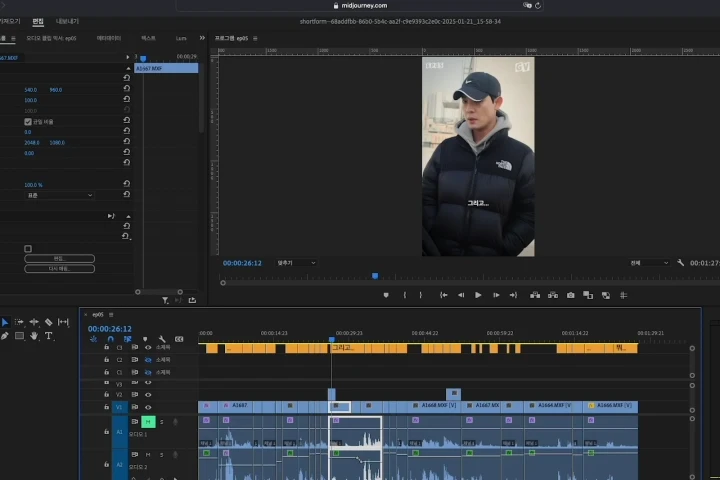Hide video track V1 eye
Image resolution: width=720 pixels, height=480 pixels.
[148, 407]
